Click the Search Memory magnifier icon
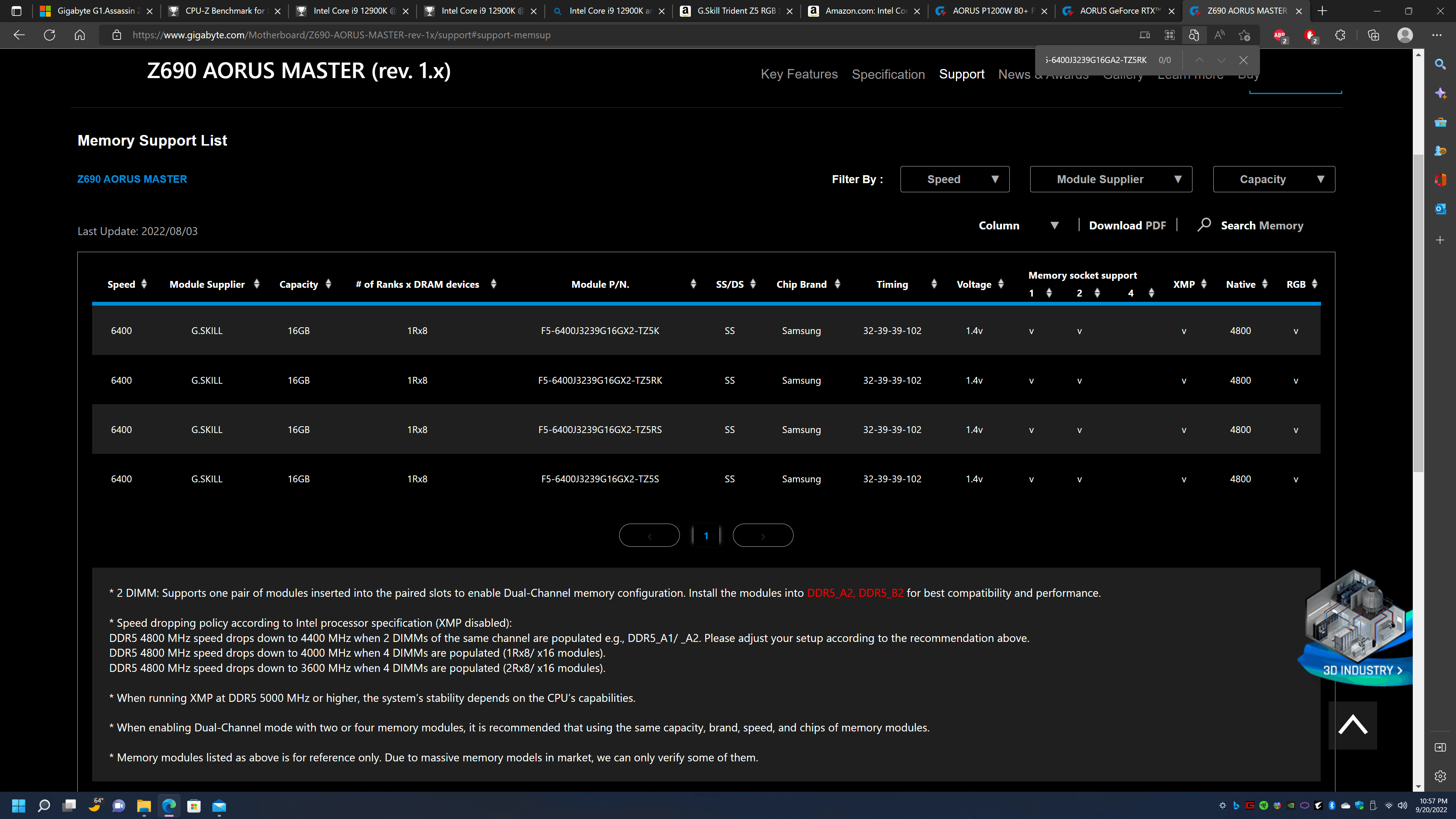1456x819 pixels. pos(1204,225)
